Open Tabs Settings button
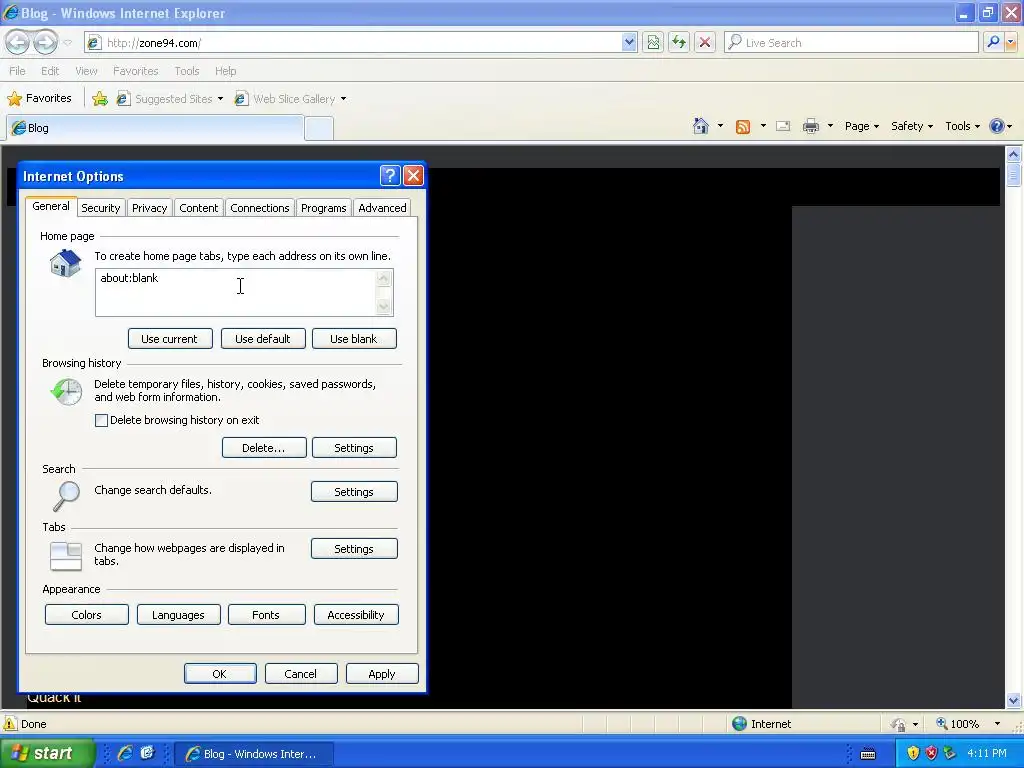The height and width of the screenshot is (768, 1024). pos(354,549)
